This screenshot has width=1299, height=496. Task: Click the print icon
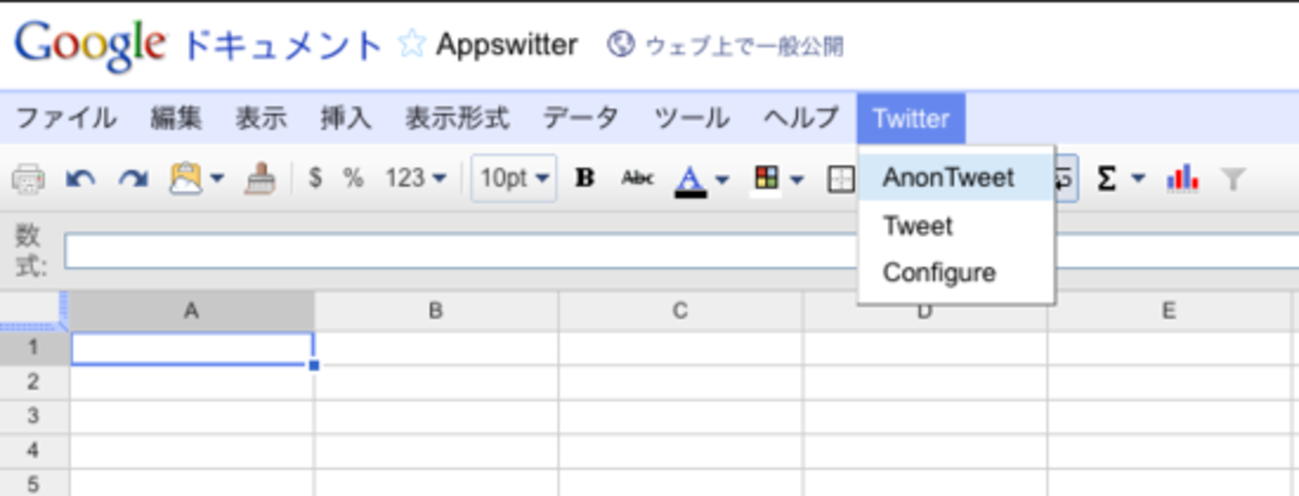[x=27, y=179]
